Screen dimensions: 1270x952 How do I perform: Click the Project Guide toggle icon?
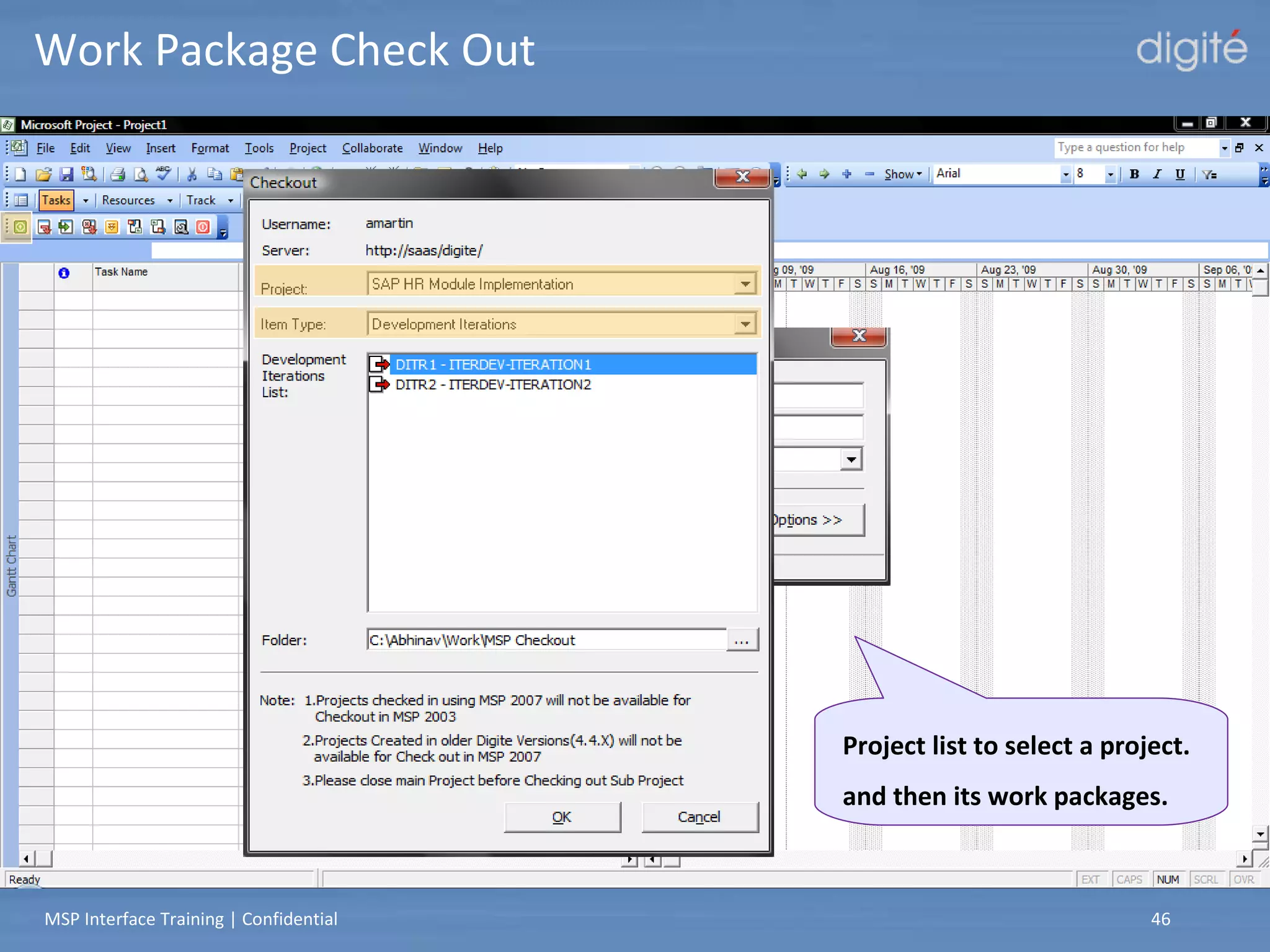pos(21,200)
